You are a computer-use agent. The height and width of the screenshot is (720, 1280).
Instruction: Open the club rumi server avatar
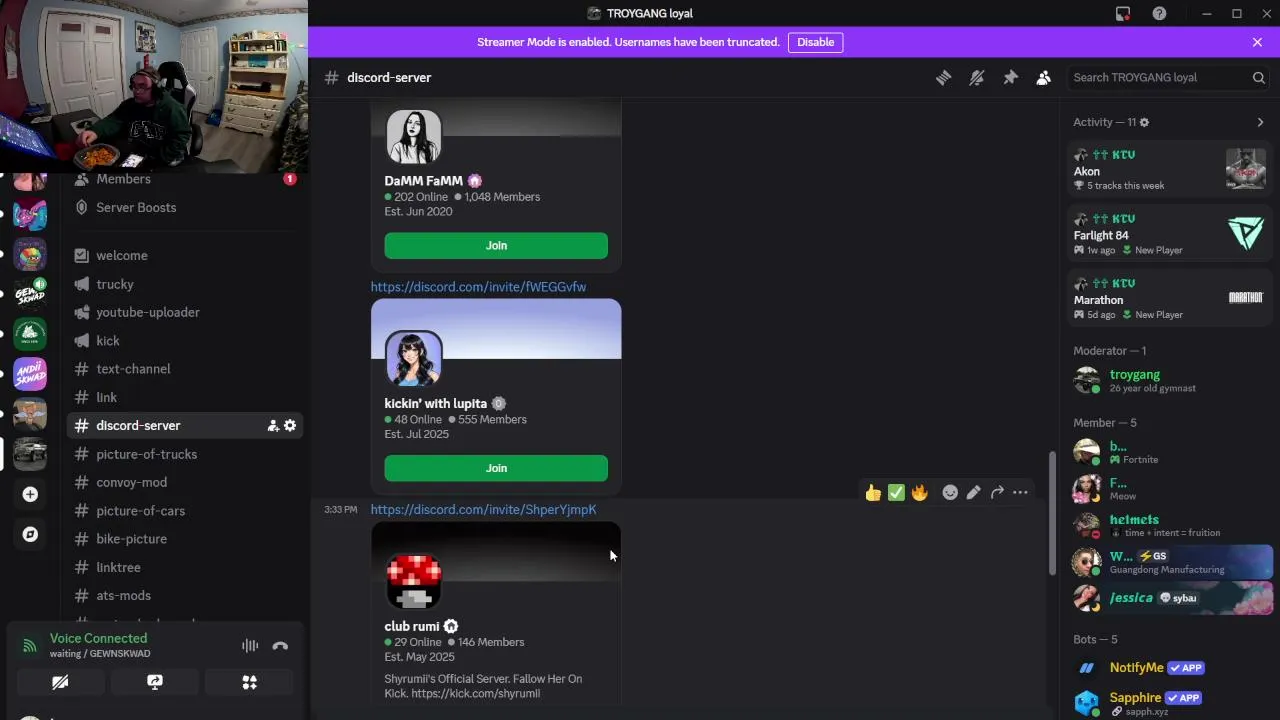point(414,581)
